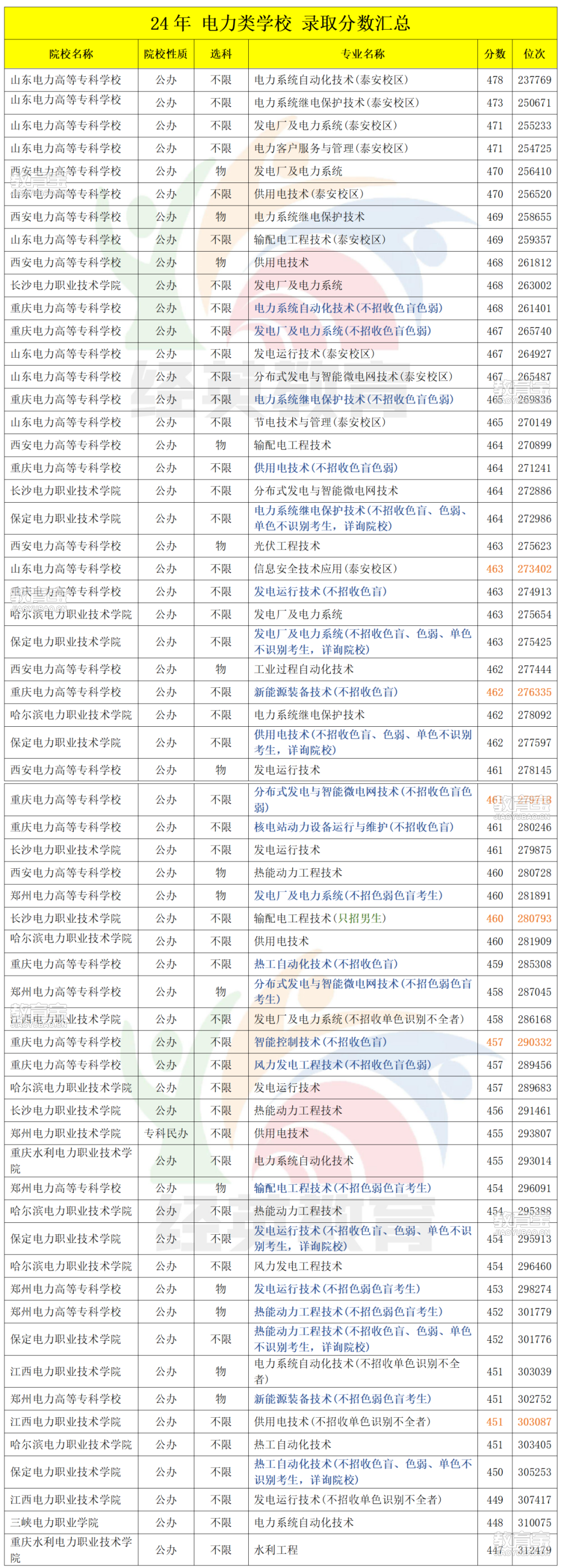Select 输配电工程技术(泰安校区) cell
The width and height of the screenshot is (561, 1568).
pyautogui.click(x=319, y=240)
